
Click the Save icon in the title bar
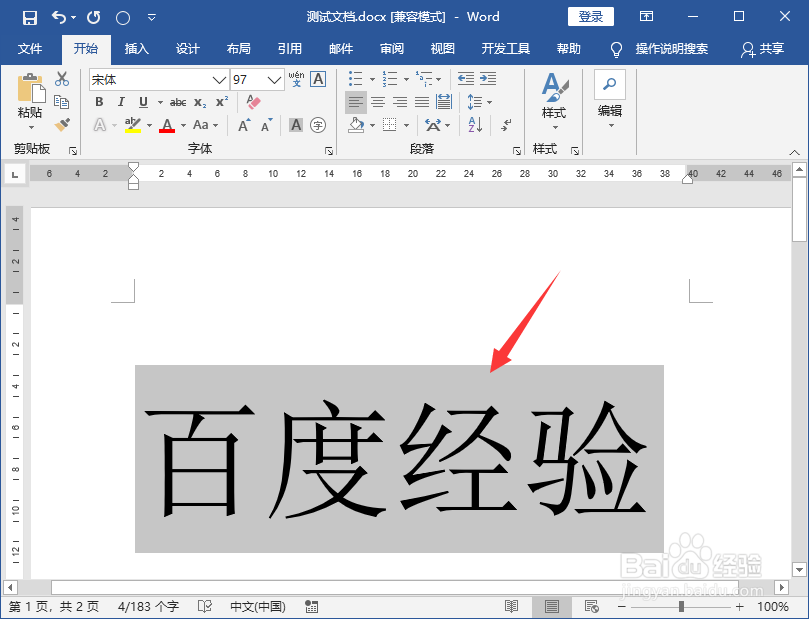30,18
